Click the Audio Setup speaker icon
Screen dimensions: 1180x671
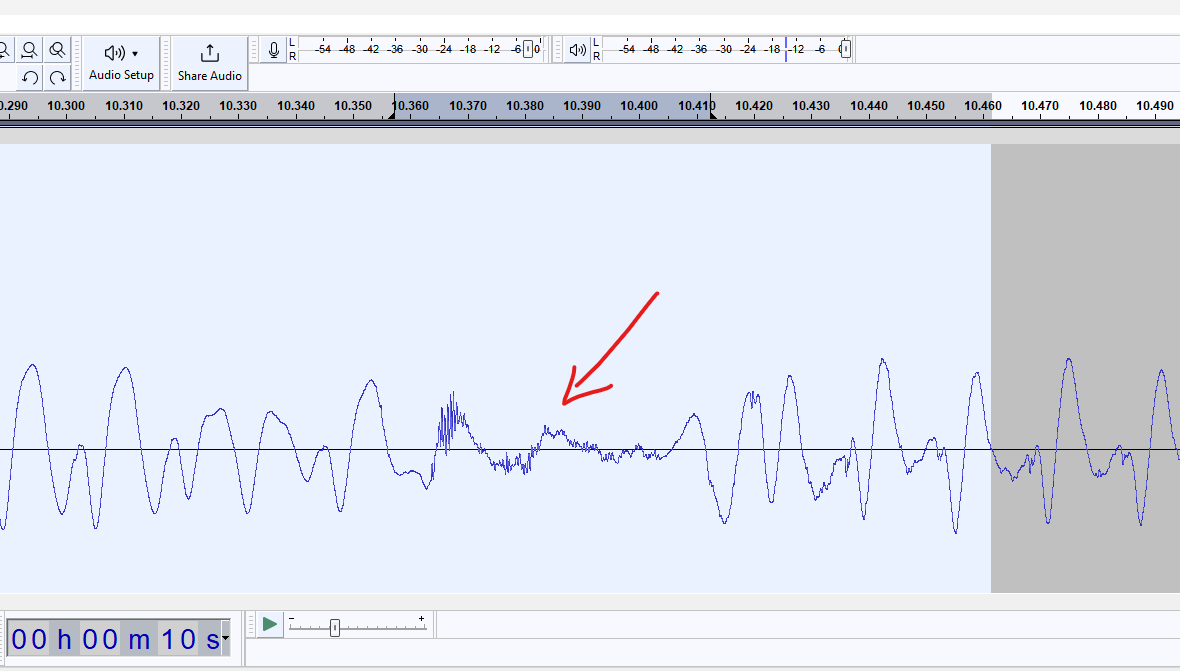coord(113,52)
